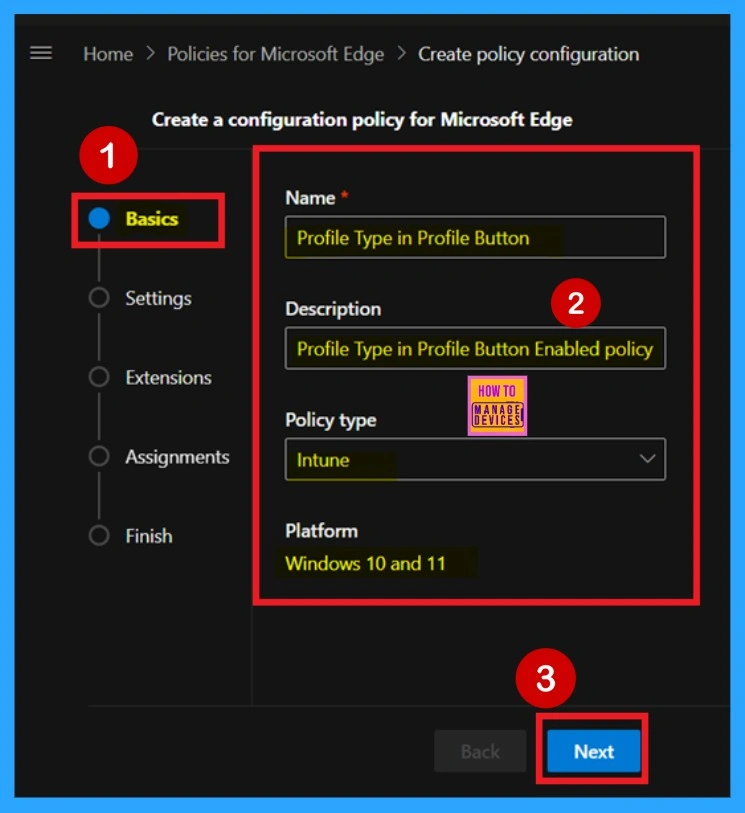The image size is (745, 813).
Task: Click the Assignments step circle indicator
Action: 99,456
